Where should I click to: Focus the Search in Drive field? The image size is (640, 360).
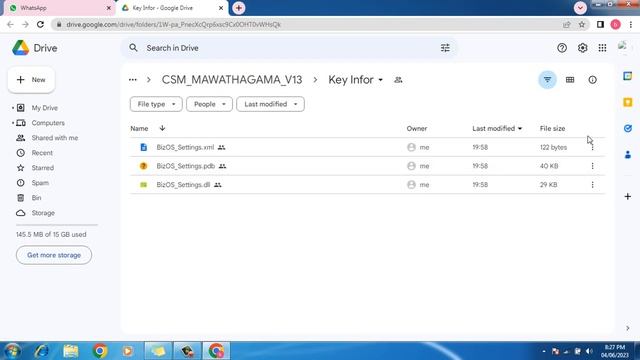click(x=290, y=48)
